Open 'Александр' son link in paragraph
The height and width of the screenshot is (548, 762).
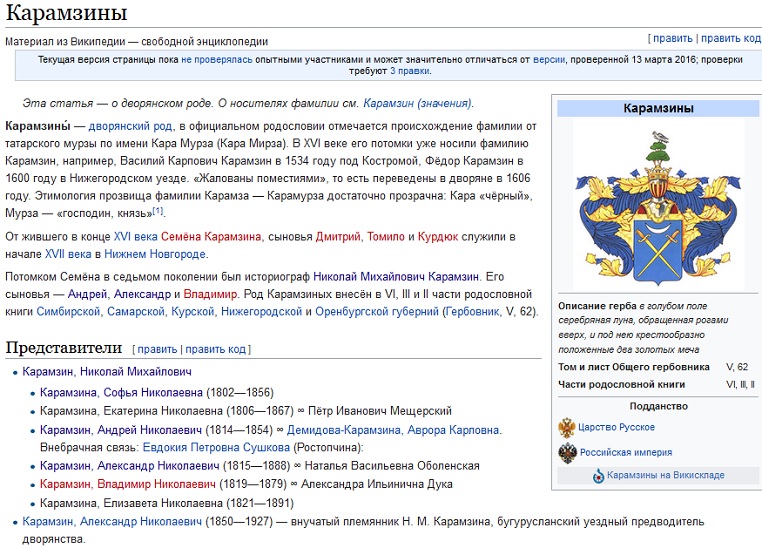142,294
